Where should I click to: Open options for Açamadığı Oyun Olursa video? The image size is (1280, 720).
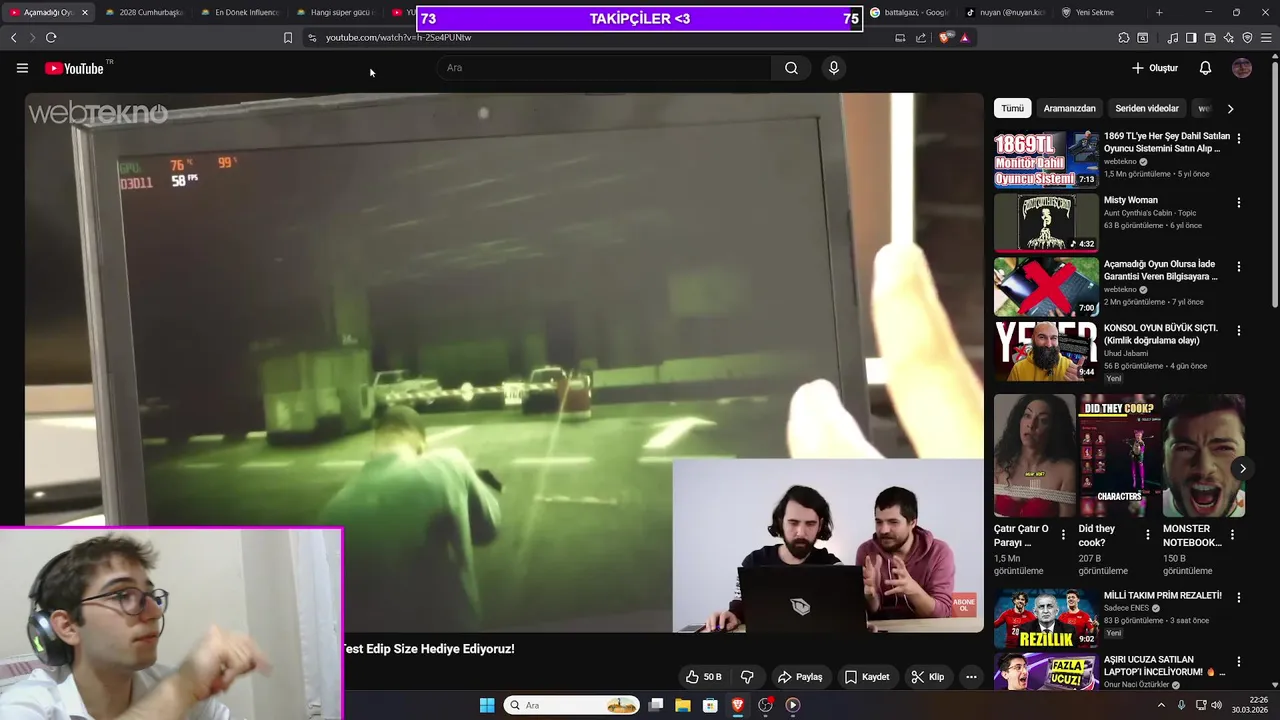point(1239,266)
